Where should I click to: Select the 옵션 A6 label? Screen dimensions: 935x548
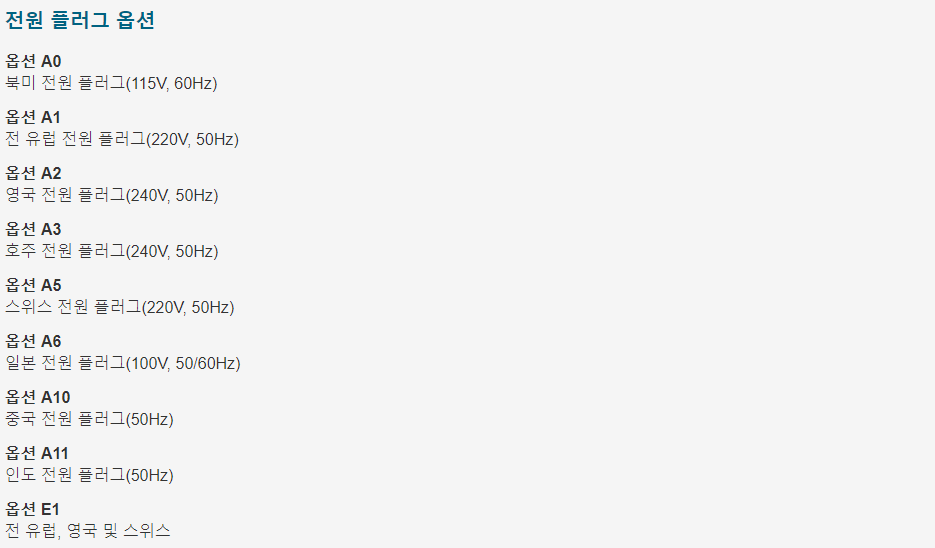[x=33, y=342]
